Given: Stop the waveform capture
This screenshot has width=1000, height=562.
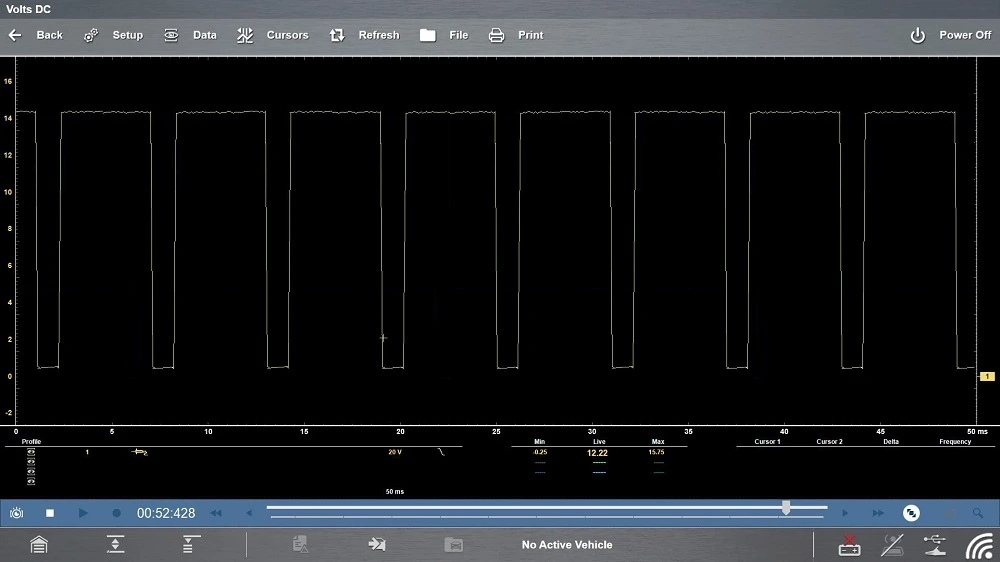Looking at the screenshot, I should pyautogui.click(x=50, y=513).
